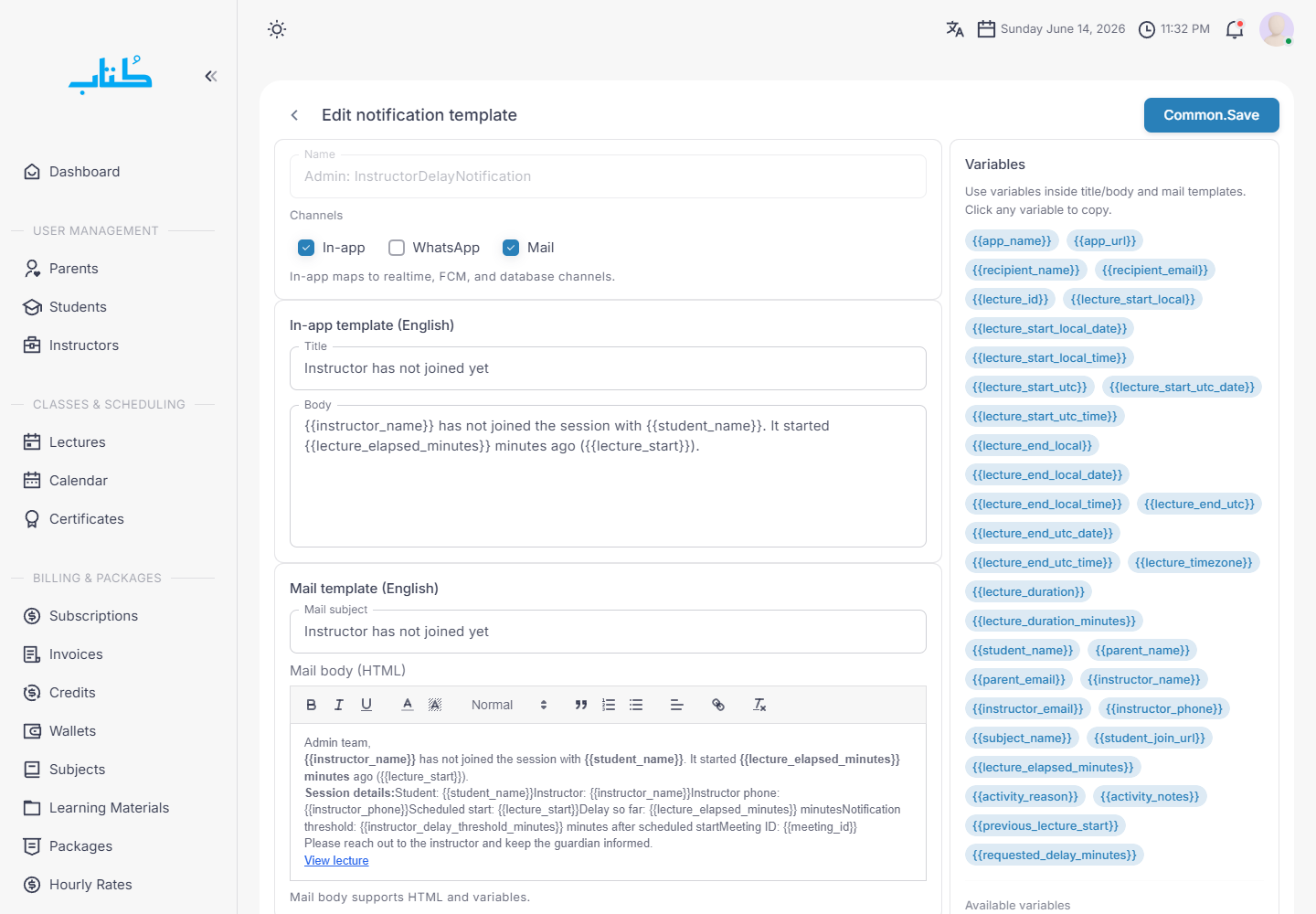Enable the WhatsApp channel checkbox

397,248
